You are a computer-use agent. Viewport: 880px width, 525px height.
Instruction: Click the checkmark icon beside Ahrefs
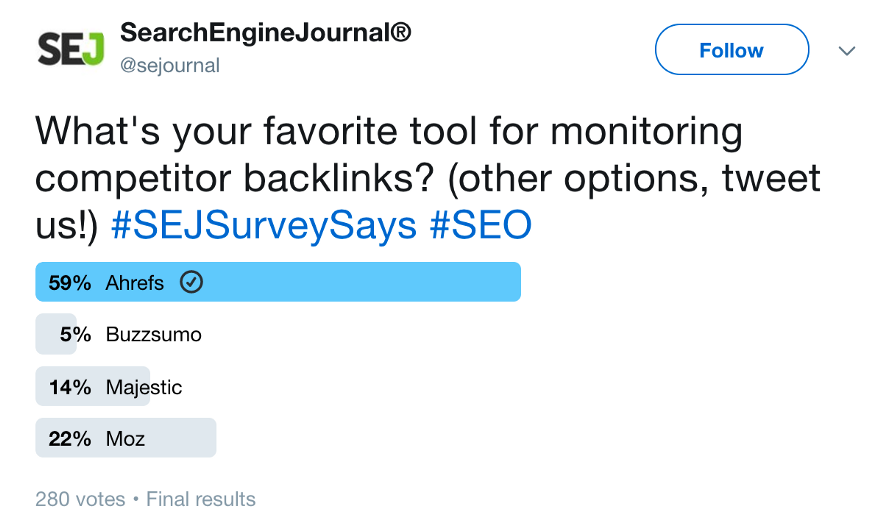click(191, 282)
